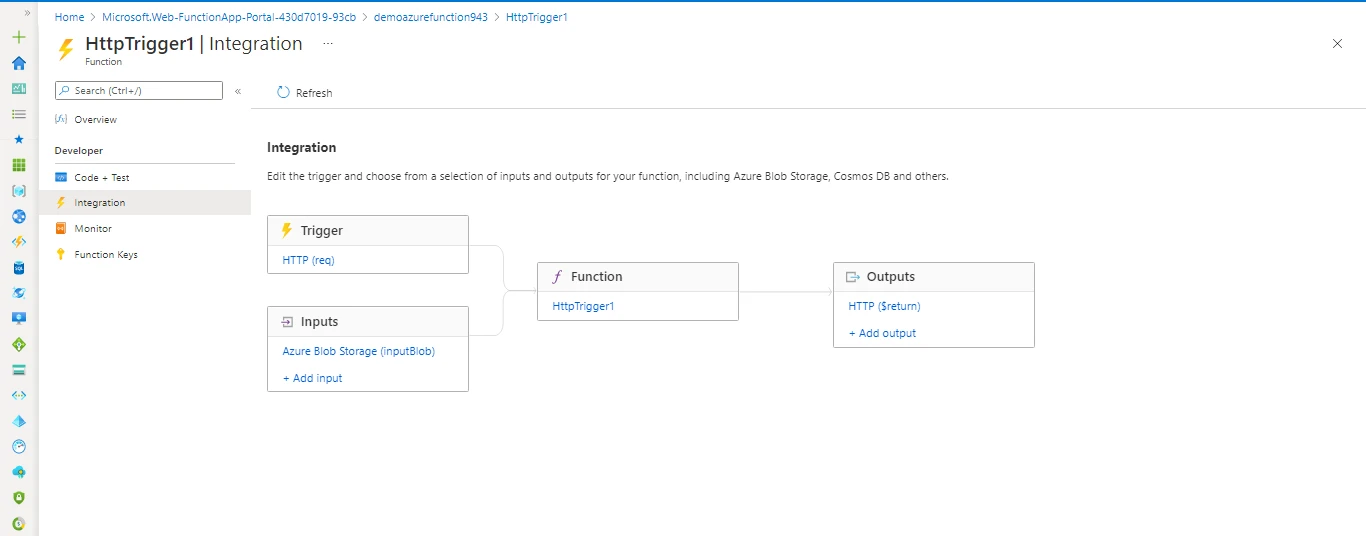Open SQL databases icon in sidebar

click(18, 267)
